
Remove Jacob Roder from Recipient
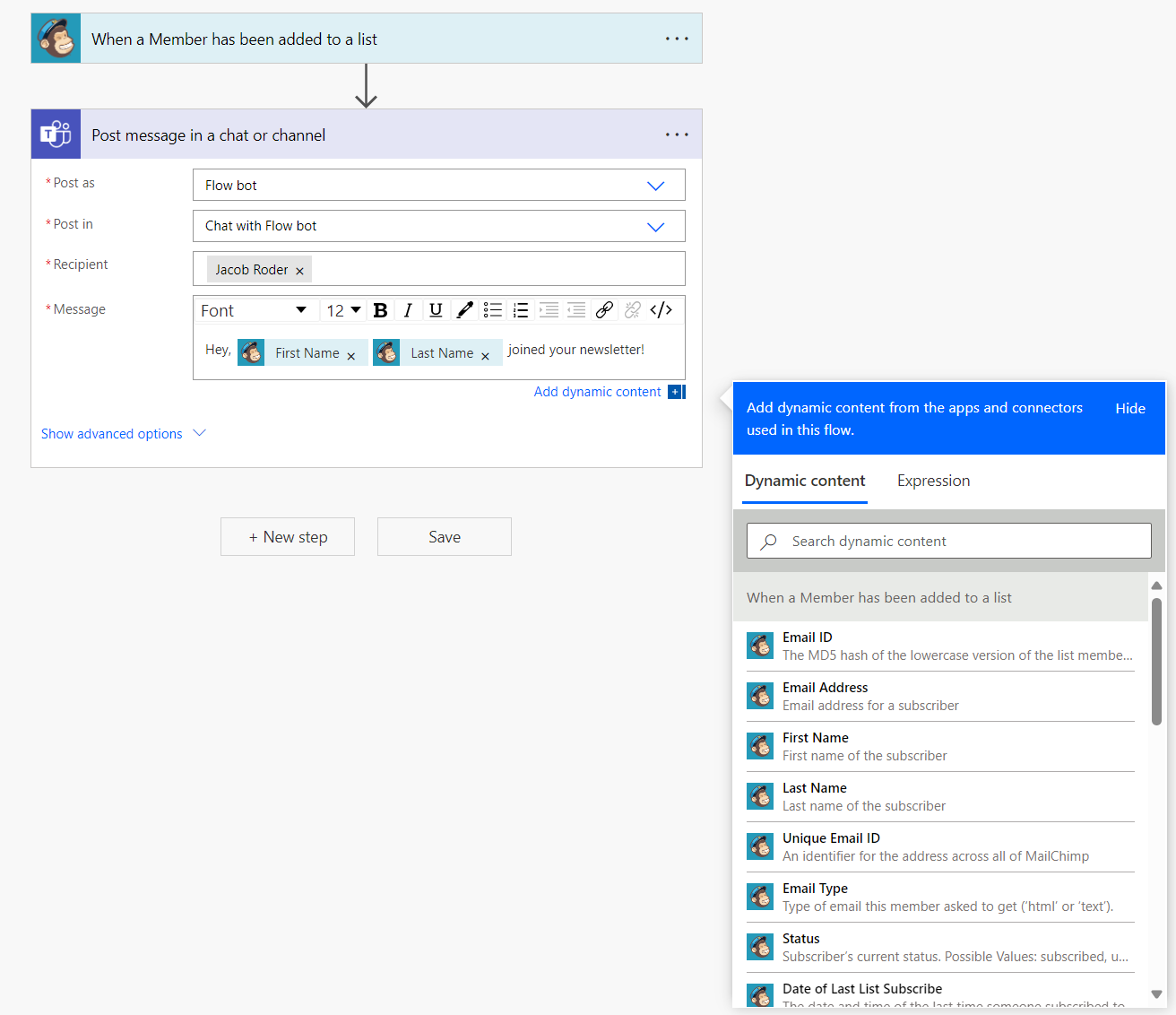click(x=299, y=271)
